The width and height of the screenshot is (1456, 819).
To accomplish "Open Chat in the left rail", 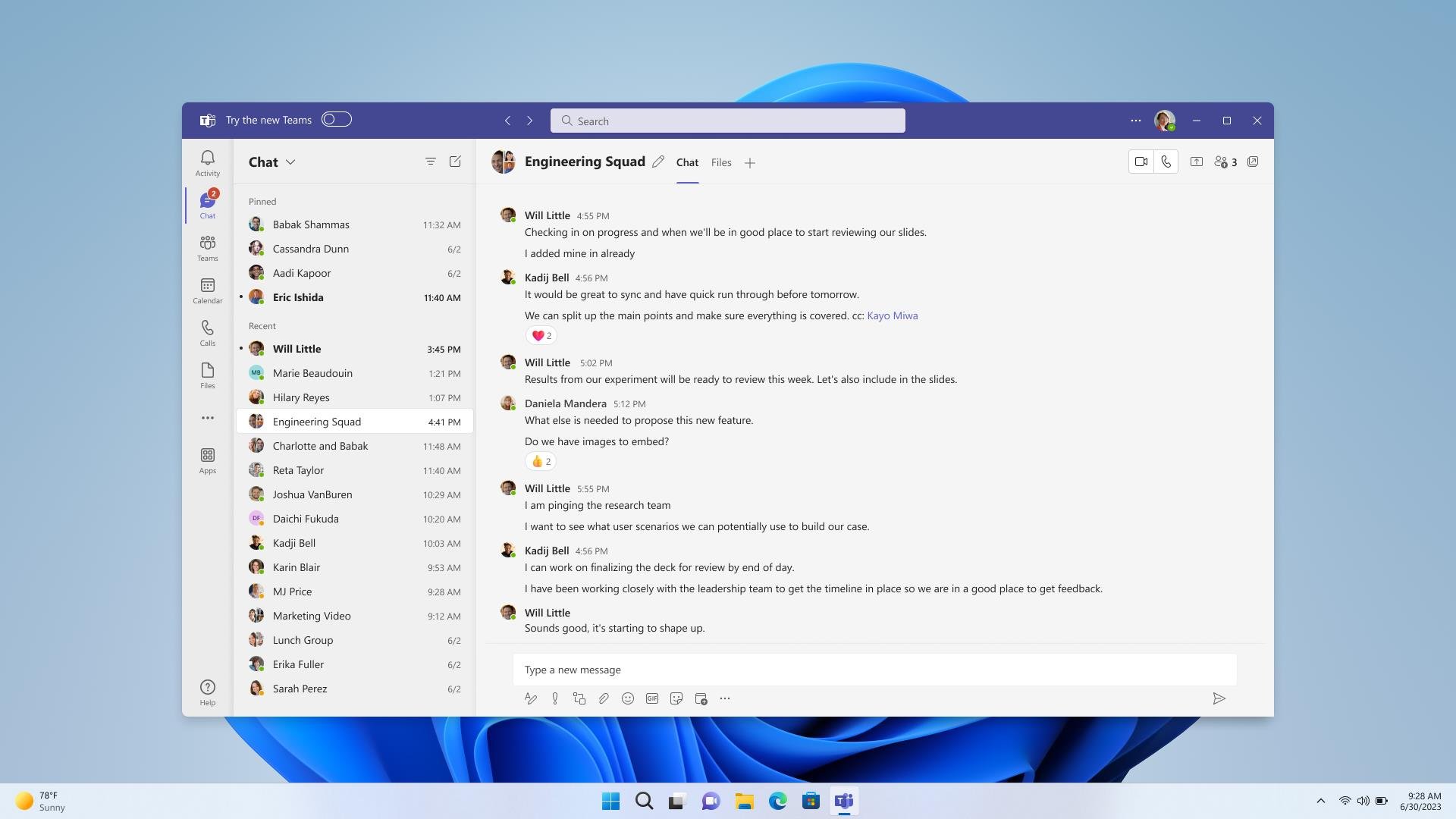I will pos(207,205).
